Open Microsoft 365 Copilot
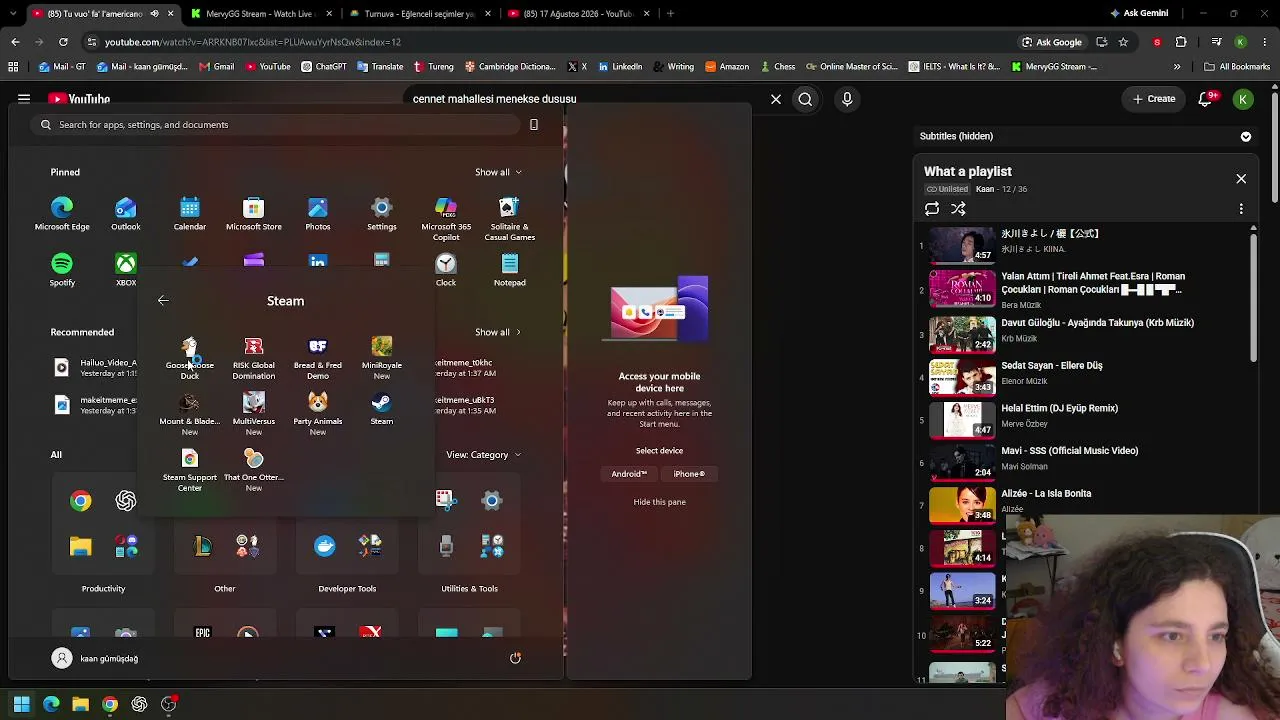This screenshot has height=720, width=1280. click(x=445, y=219)
